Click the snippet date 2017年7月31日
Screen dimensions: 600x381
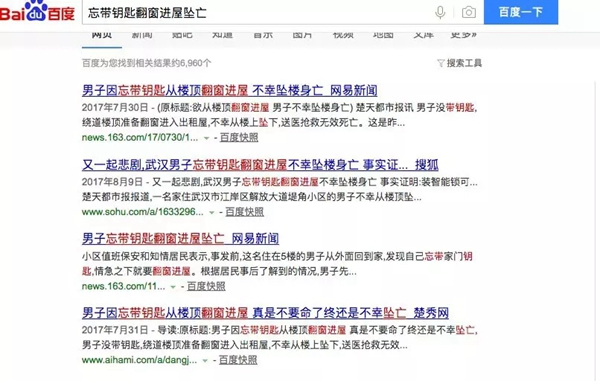coord(115,330)
